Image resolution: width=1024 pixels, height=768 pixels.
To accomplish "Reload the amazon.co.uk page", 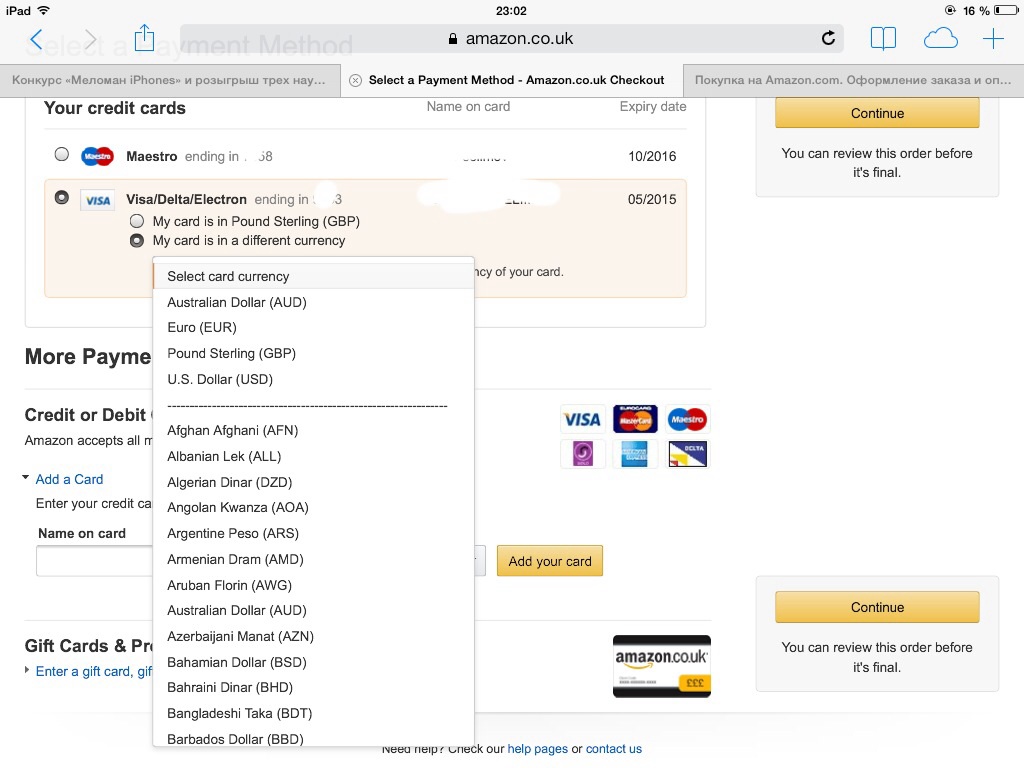I will (828, 39).
